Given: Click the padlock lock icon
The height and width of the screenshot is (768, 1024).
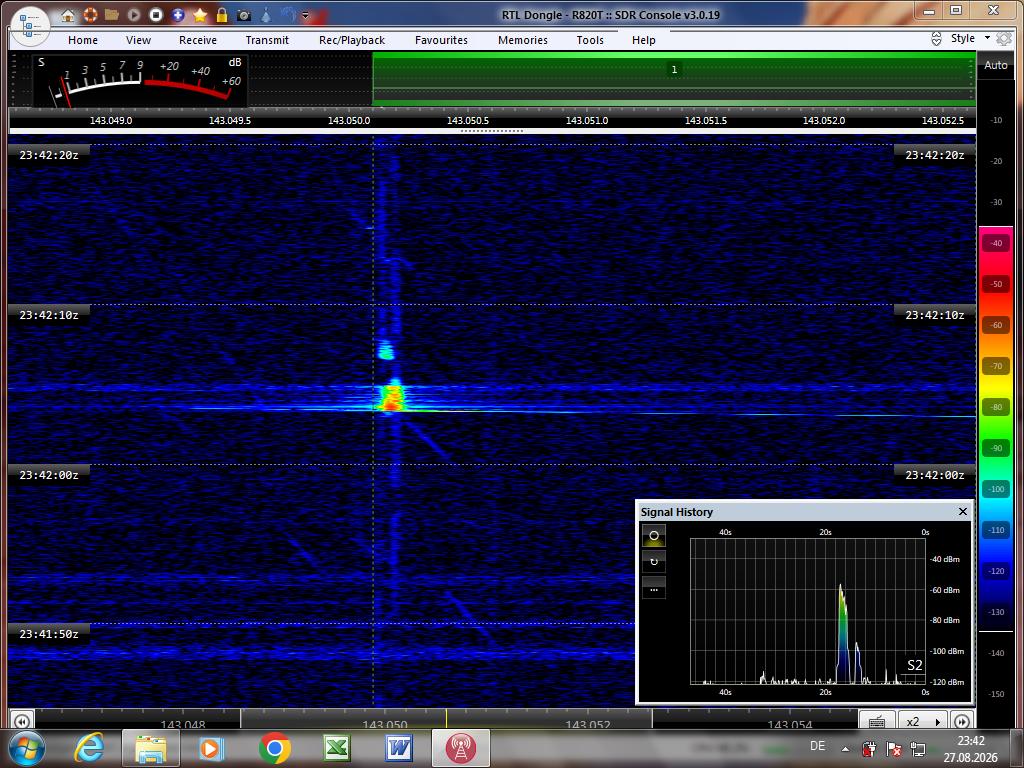Looking at the screenshot, I should click(222, 15).
